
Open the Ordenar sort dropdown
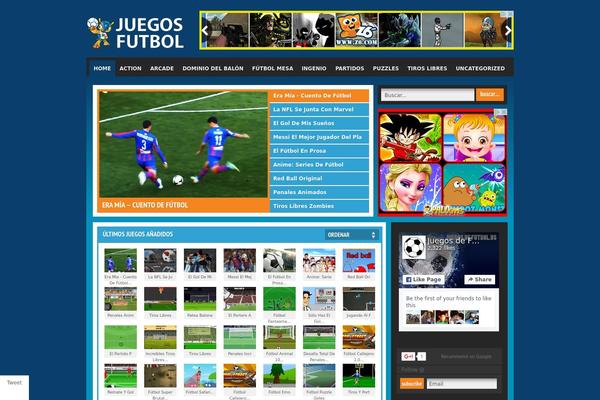pos(351,235)
